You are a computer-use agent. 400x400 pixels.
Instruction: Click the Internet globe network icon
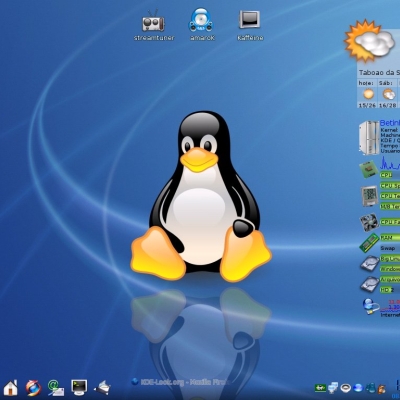point(371,307)
